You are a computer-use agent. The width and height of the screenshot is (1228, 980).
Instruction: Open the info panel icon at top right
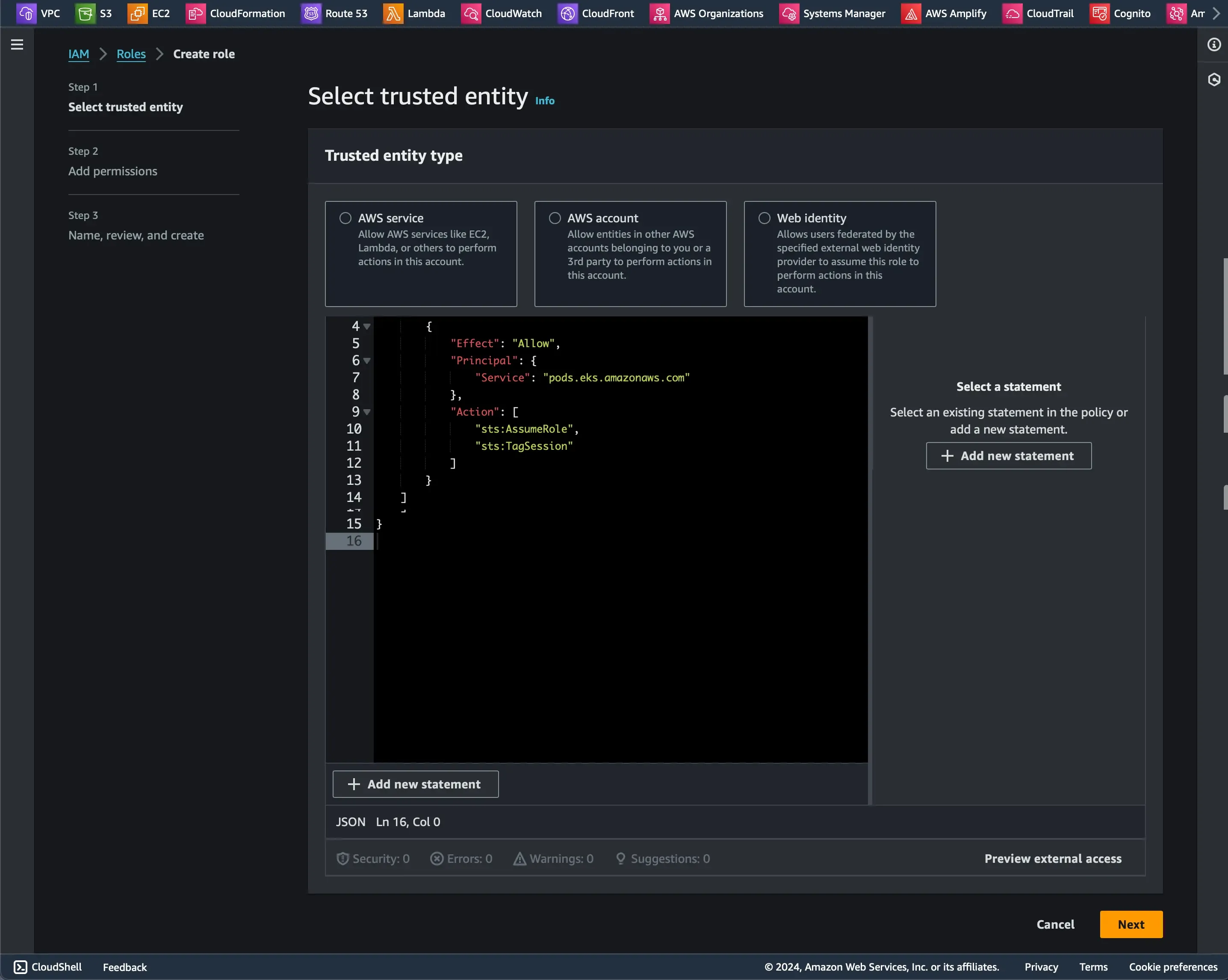coord(1214,44)
